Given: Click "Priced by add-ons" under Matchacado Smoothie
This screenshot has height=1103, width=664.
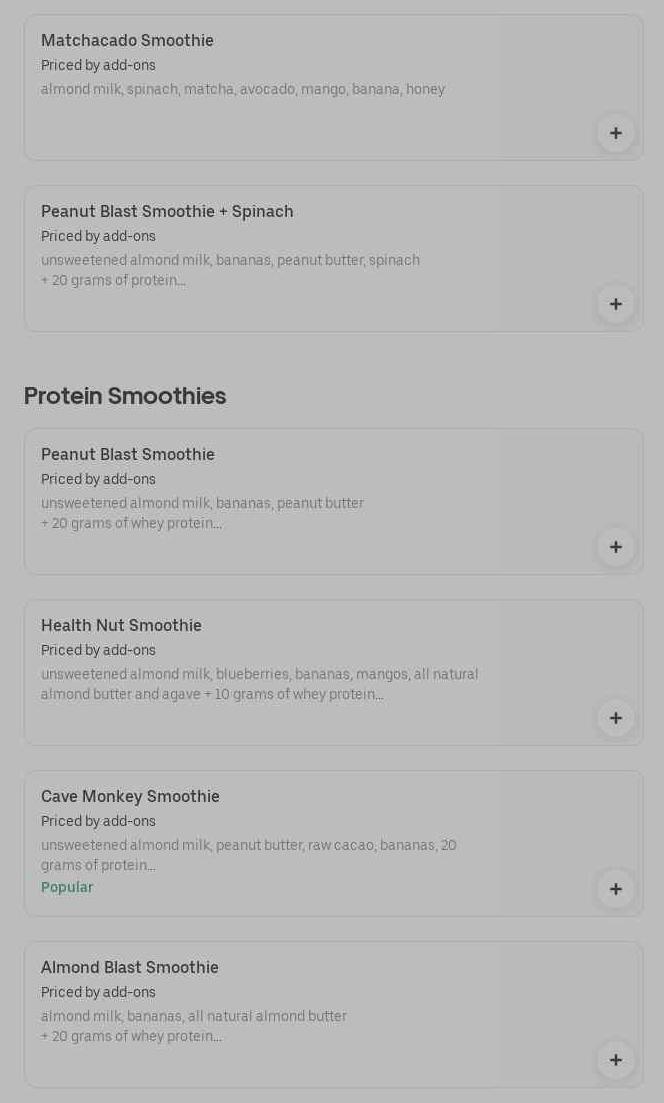Looking at the screenshot, I should point(98,66).
